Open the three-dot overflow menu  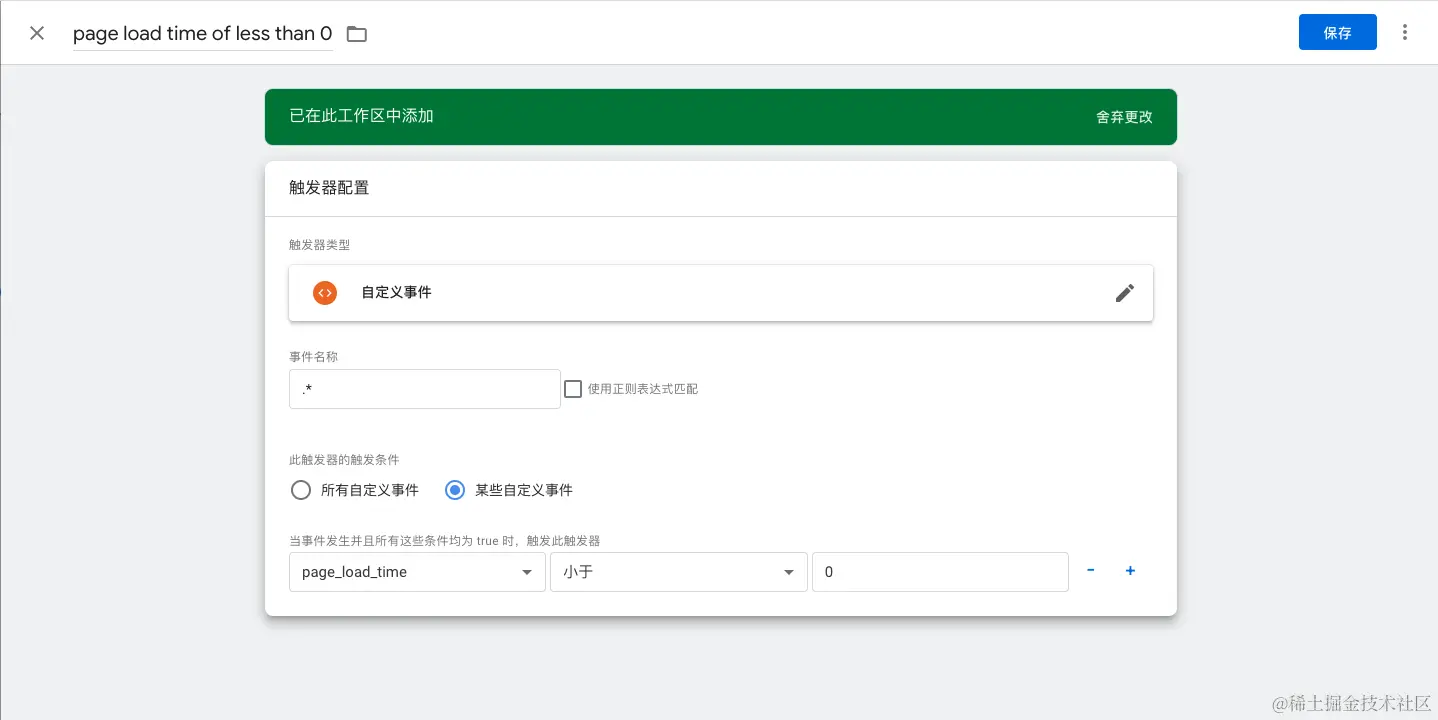[x=1404, y=32]
